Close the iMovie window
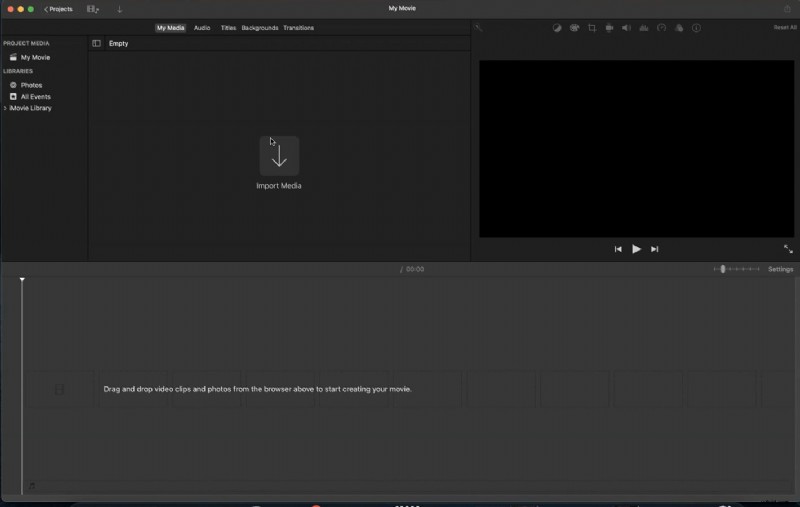800x507 pixels. click(x=10, y=9)
